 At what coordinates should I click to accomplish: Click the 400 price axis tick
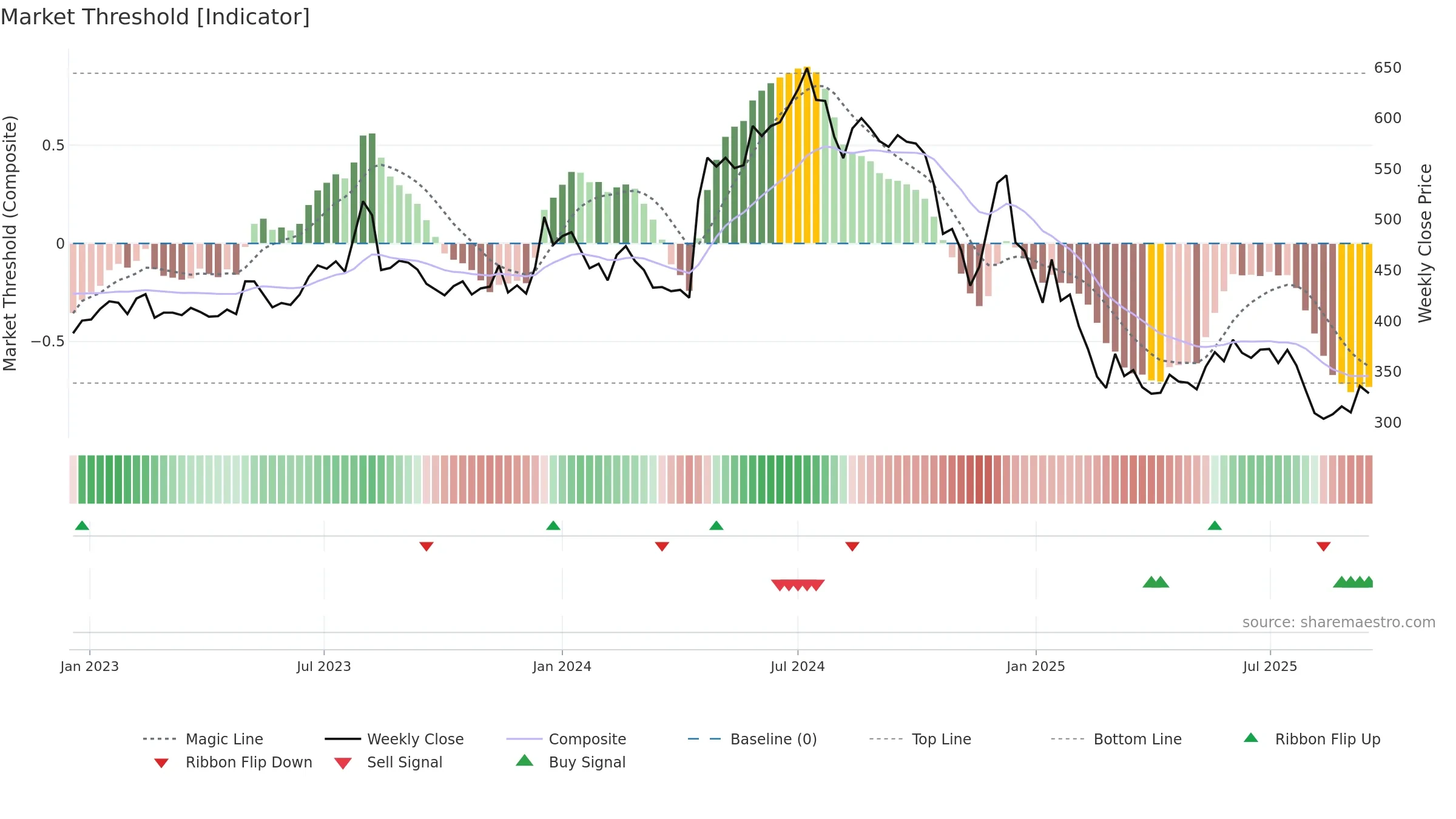[1388, 322]
